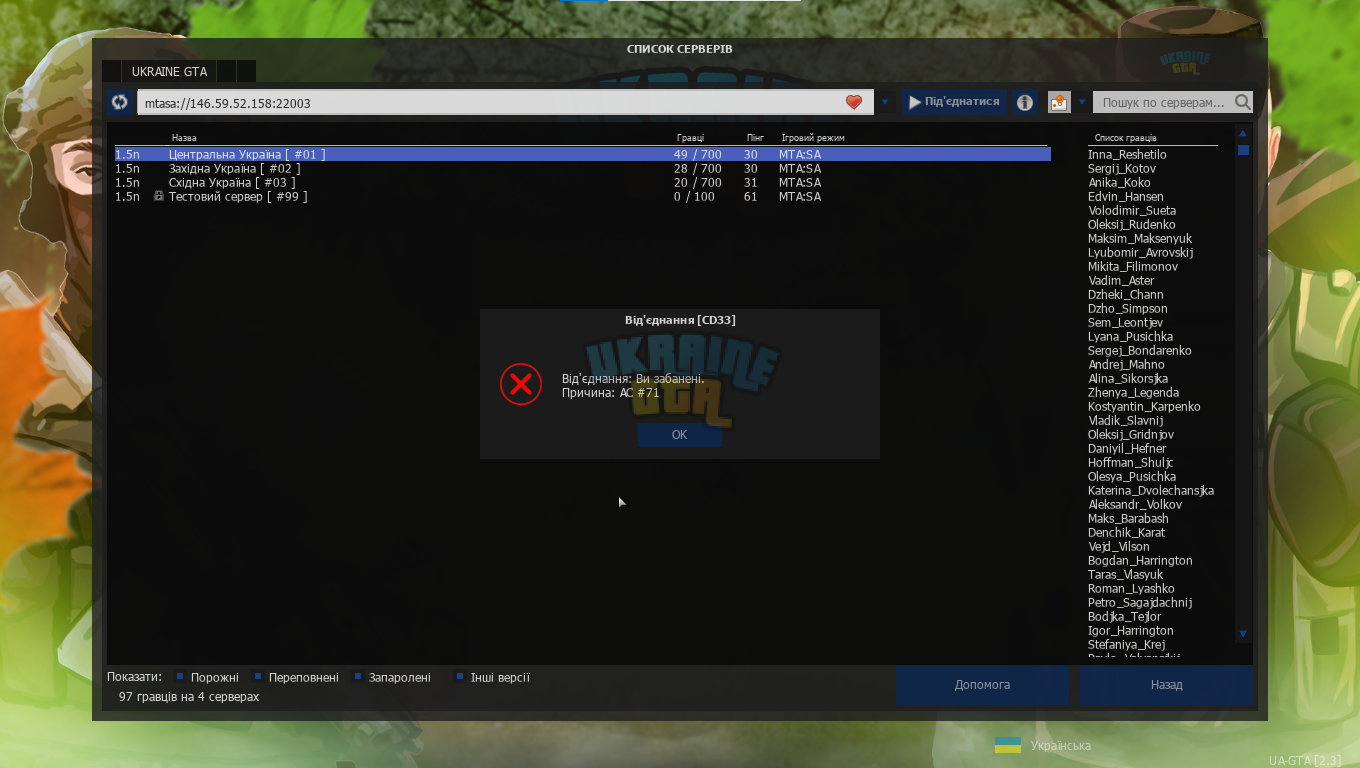1360x768 pixels.
Task: Click the ping value 61
Action: 751,197
